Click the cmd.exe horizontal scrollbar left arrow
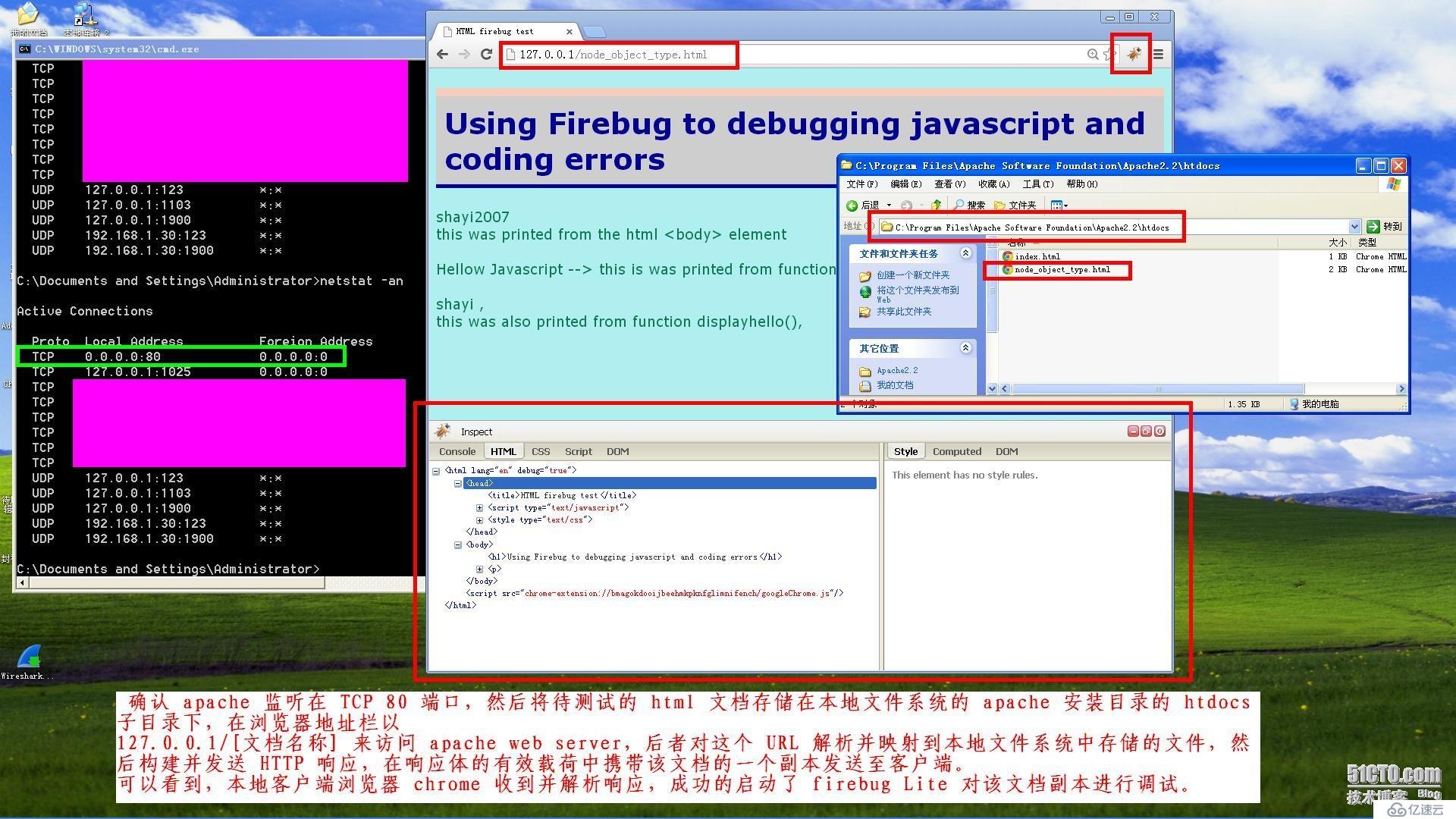This screenshot has height=819, width=1456. click(x=22, y=583)
